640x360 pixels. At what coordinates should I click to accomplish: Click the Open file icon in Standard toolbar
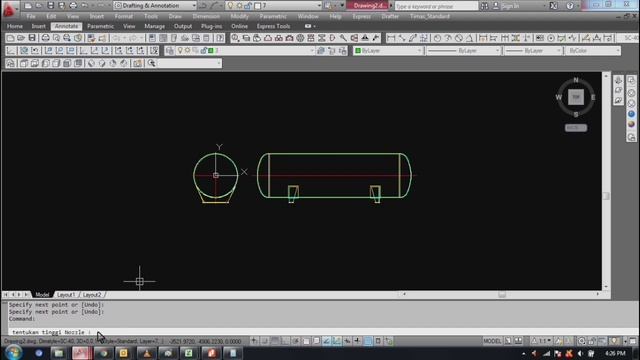click(21, 38)
